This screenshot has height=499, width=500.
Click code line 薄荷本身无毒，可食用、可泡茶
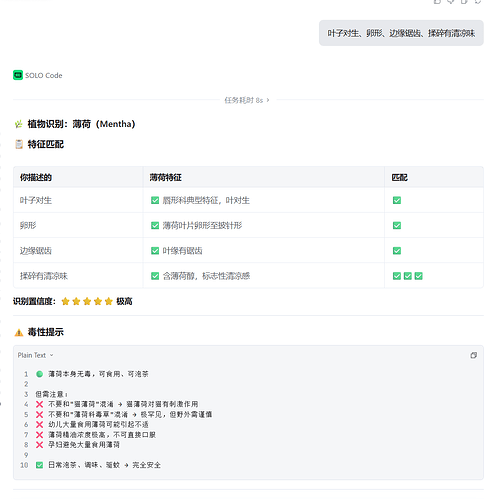pyautogui.click(x=92, y=374)
